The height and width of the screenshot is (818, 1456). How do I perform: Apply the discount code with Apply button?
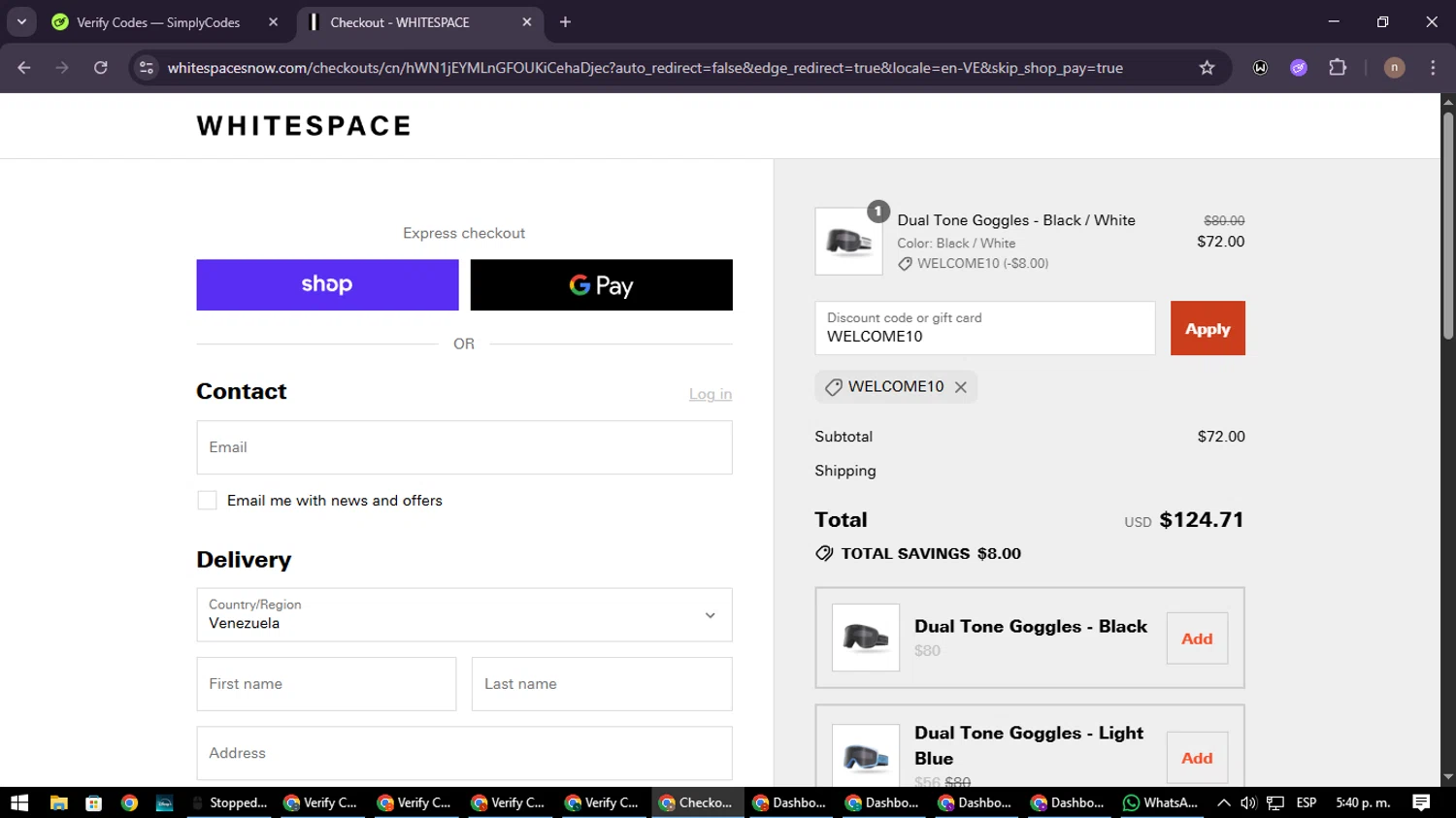pos(1208,328)
